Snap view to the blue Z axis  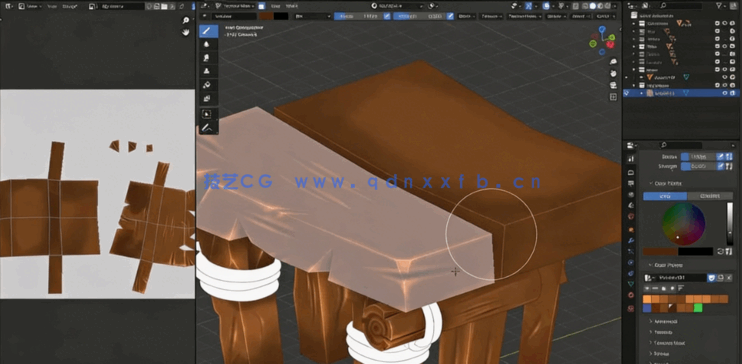tap(602, 30)
